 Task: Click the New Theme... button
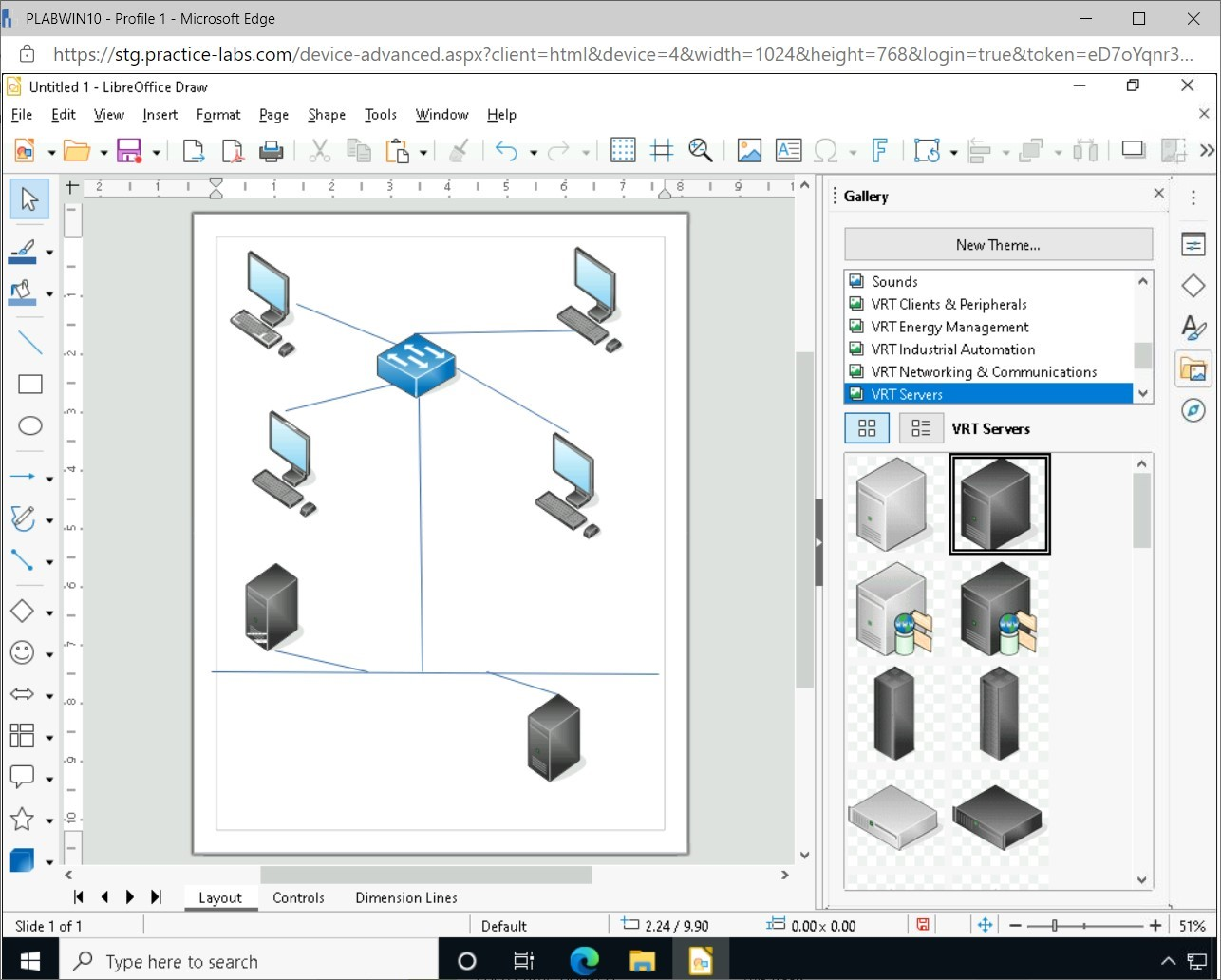[998, 245]
